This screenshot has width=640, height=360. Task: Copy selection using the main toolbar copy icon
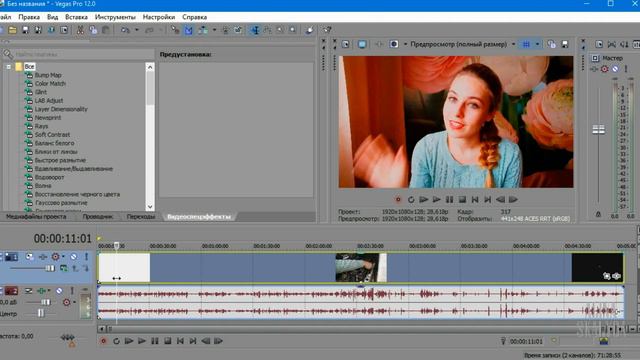[x=93, y=30]
